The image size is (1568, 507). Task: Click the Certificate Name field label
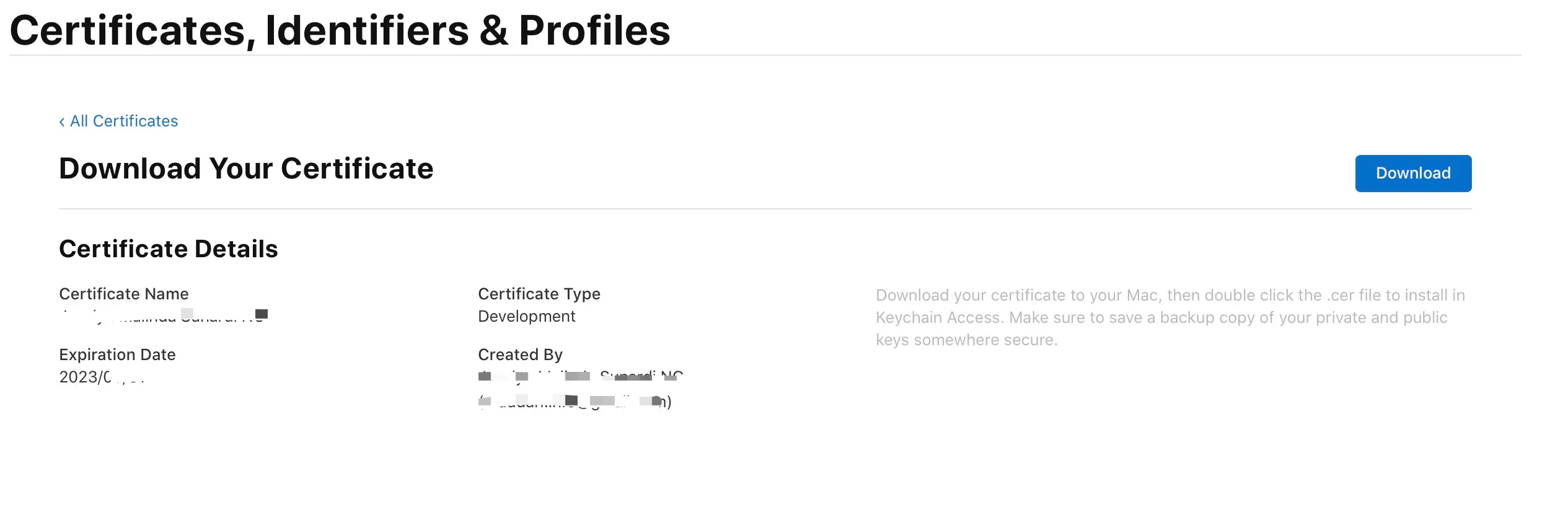tap(123, 294)
